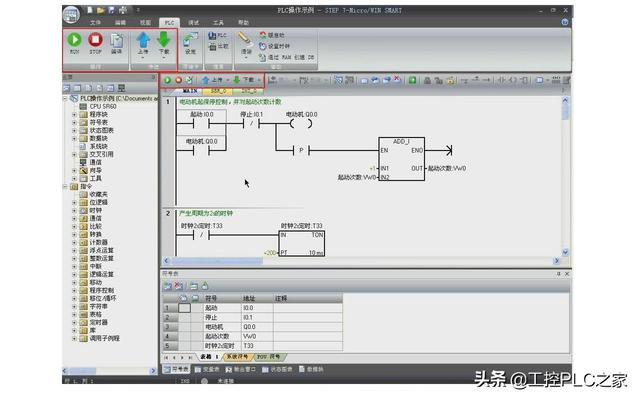Select the INT_0 editor tab

pyautogui.click(x=249, y=91)
